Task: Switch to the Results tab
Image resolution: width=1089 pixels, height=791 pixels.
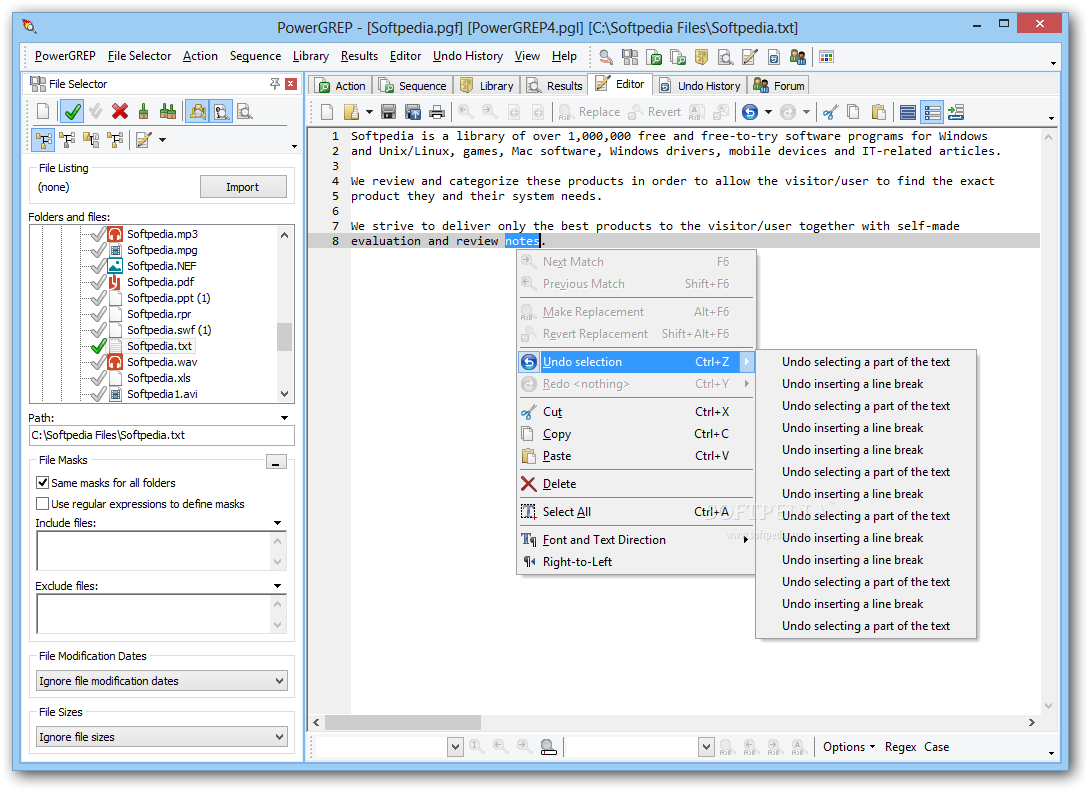Action: tap(554, 85)
